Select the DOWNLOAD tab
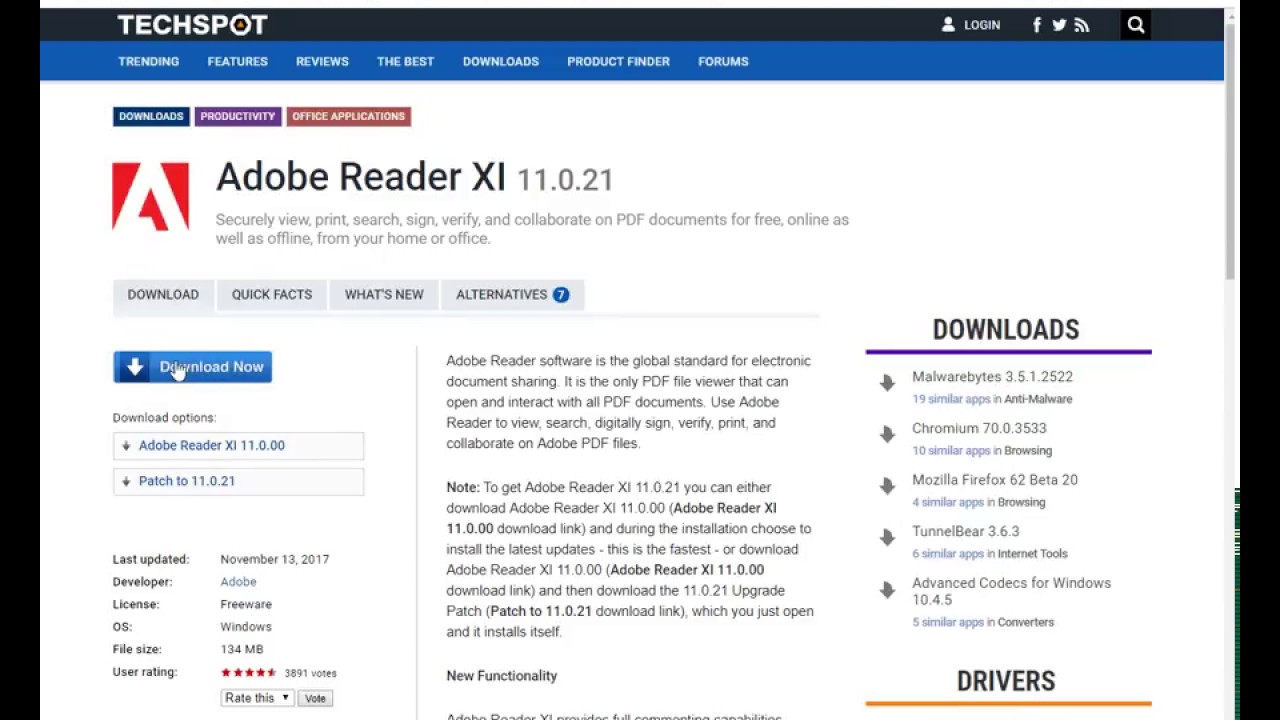The image size is (1280, 720). pos(163,294)
